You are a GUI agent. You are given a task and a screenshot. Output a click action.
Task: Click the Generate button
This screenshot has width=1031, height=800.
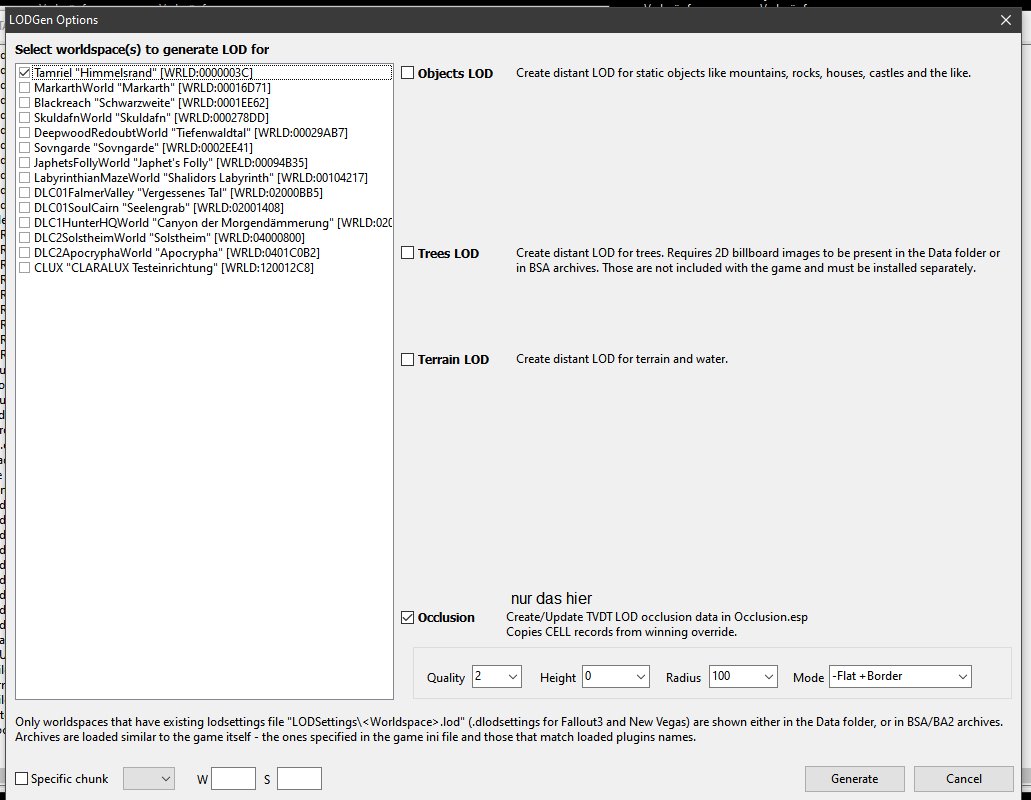pyautogui.click(x=854, y=779)
